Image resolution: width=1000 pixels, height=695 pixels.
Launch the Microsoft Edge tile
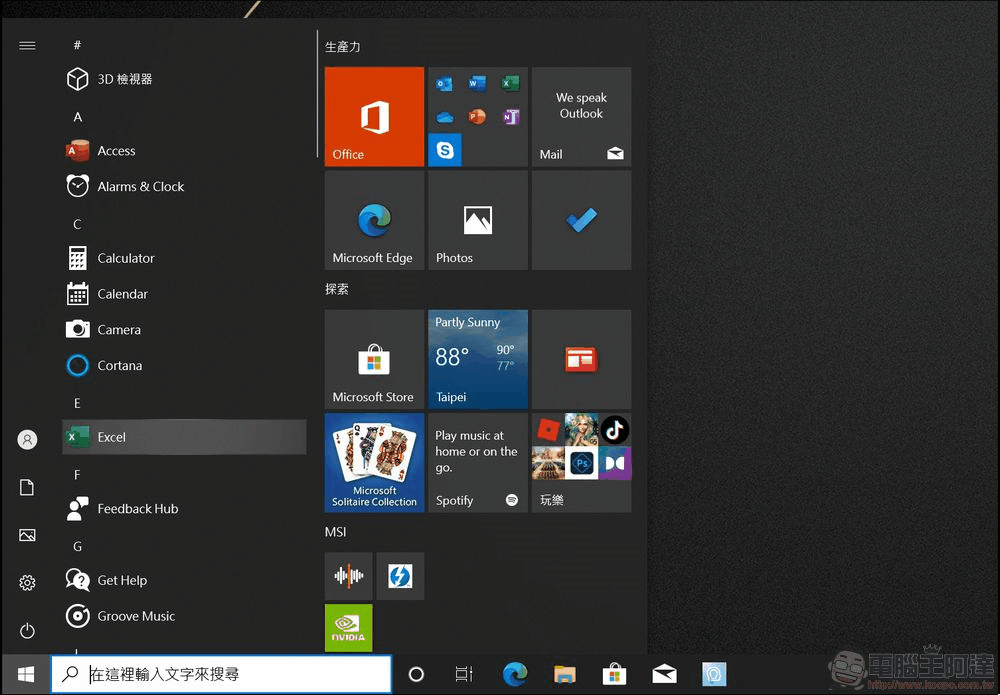pos(374,220)
